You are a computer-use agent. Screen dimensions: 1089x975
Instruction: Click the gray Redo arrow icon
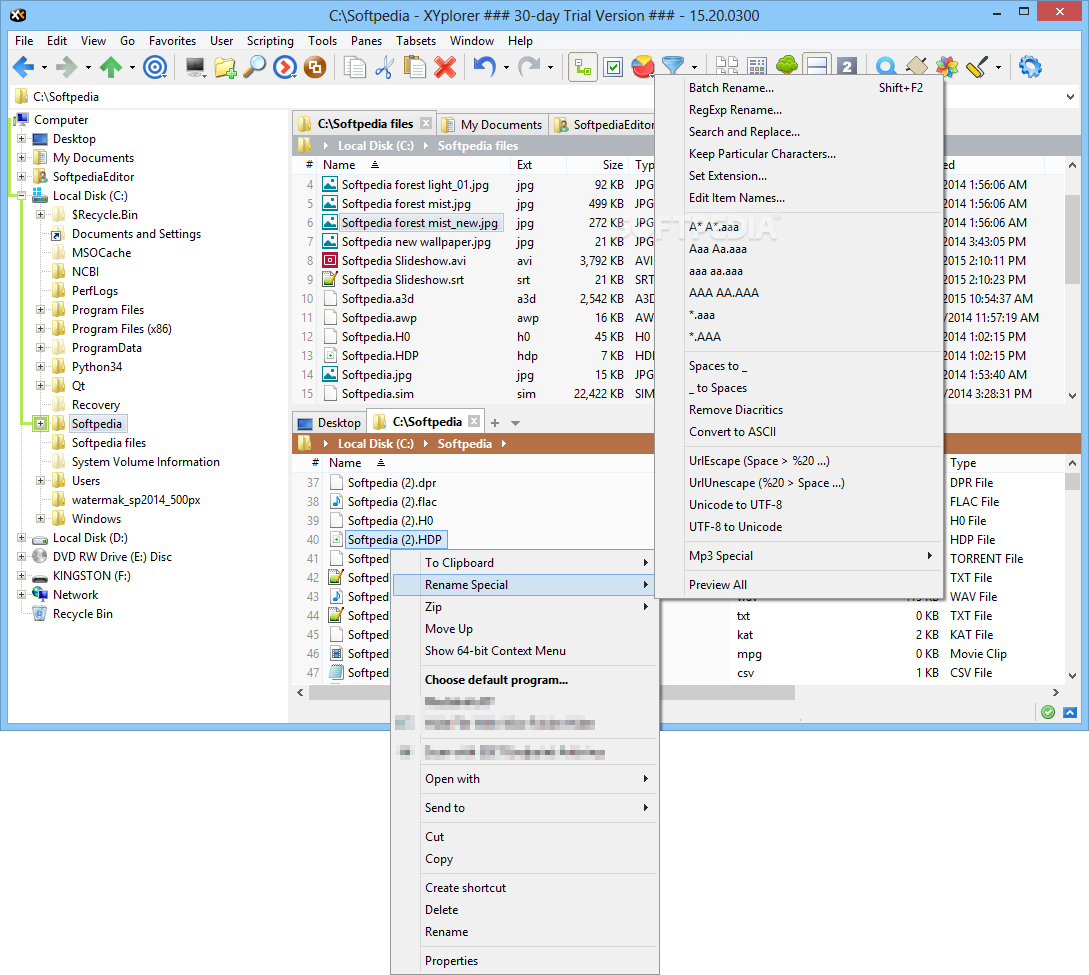[x=529, y=67]
